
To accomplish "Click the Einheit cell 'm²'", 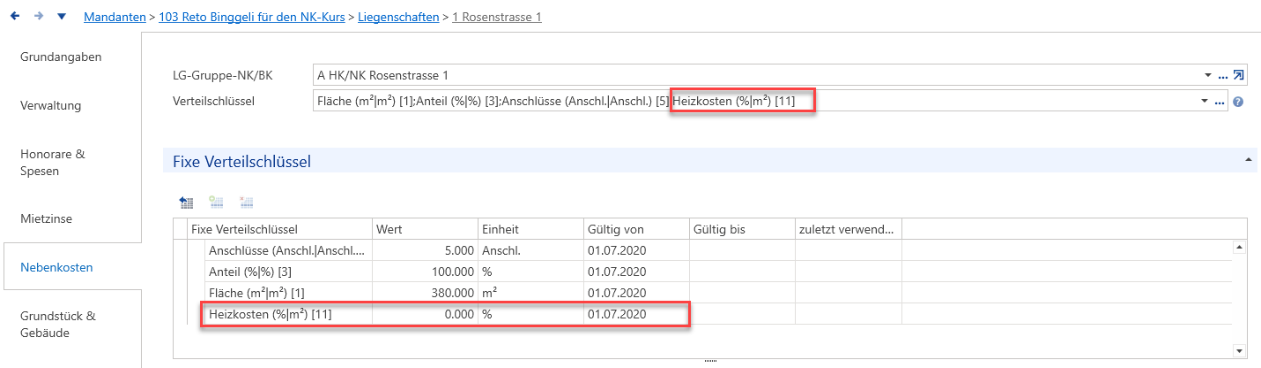I will click(x=531, y=292).
